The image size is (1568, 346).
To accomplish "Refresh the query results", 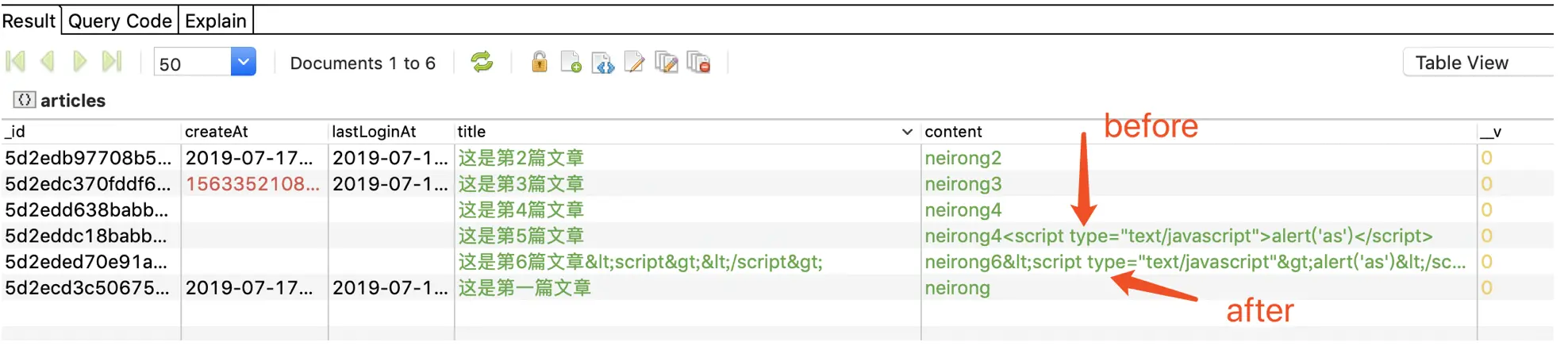I will pyautogui.click(x=482, y=62).
